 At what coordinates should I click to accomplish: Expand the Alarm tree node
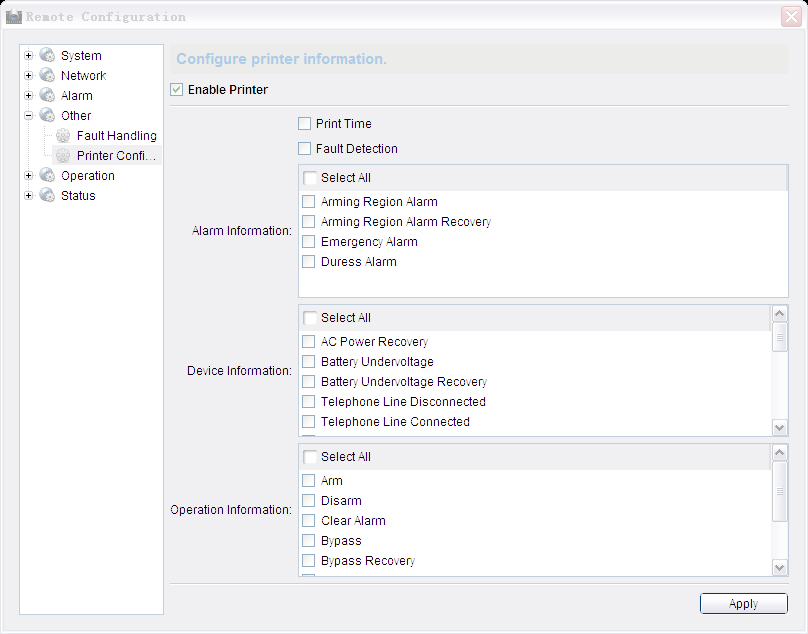pos(29,96)
